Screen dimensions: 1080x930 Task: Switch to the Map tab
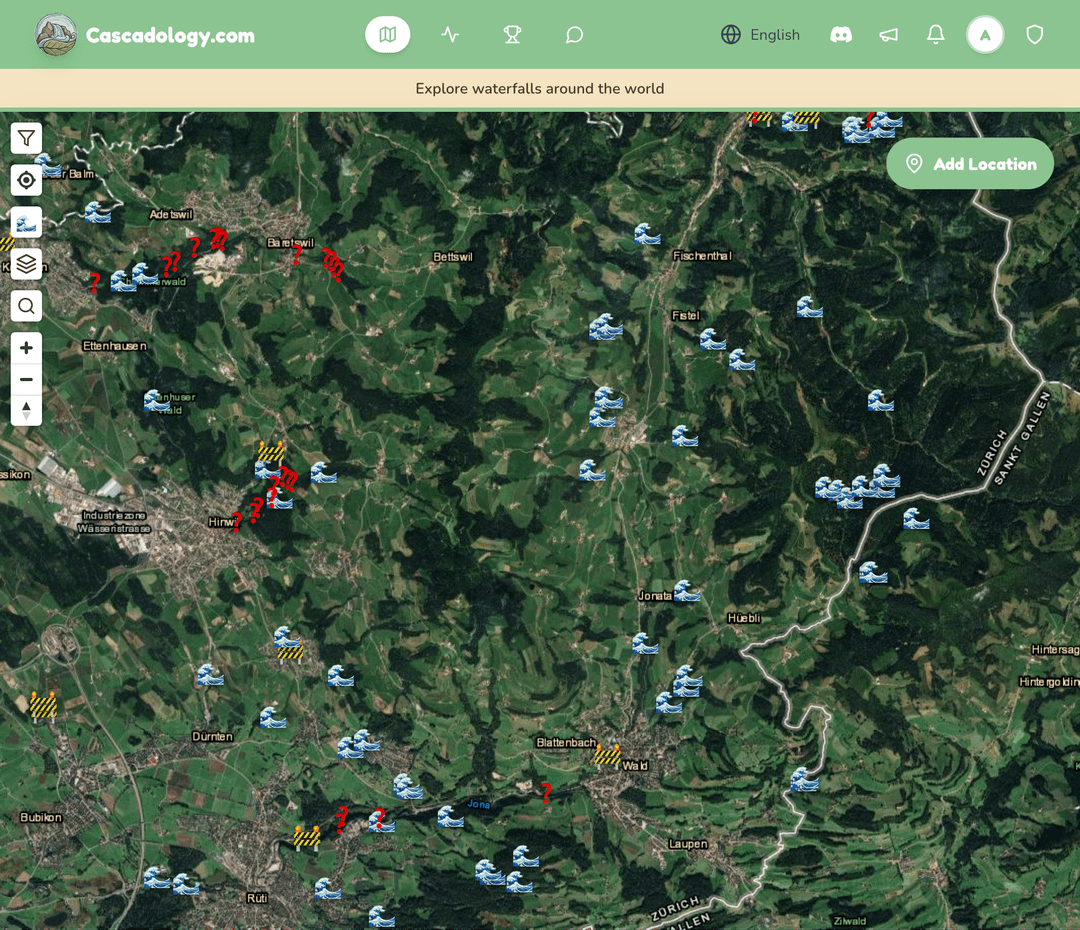coord(387,35)
